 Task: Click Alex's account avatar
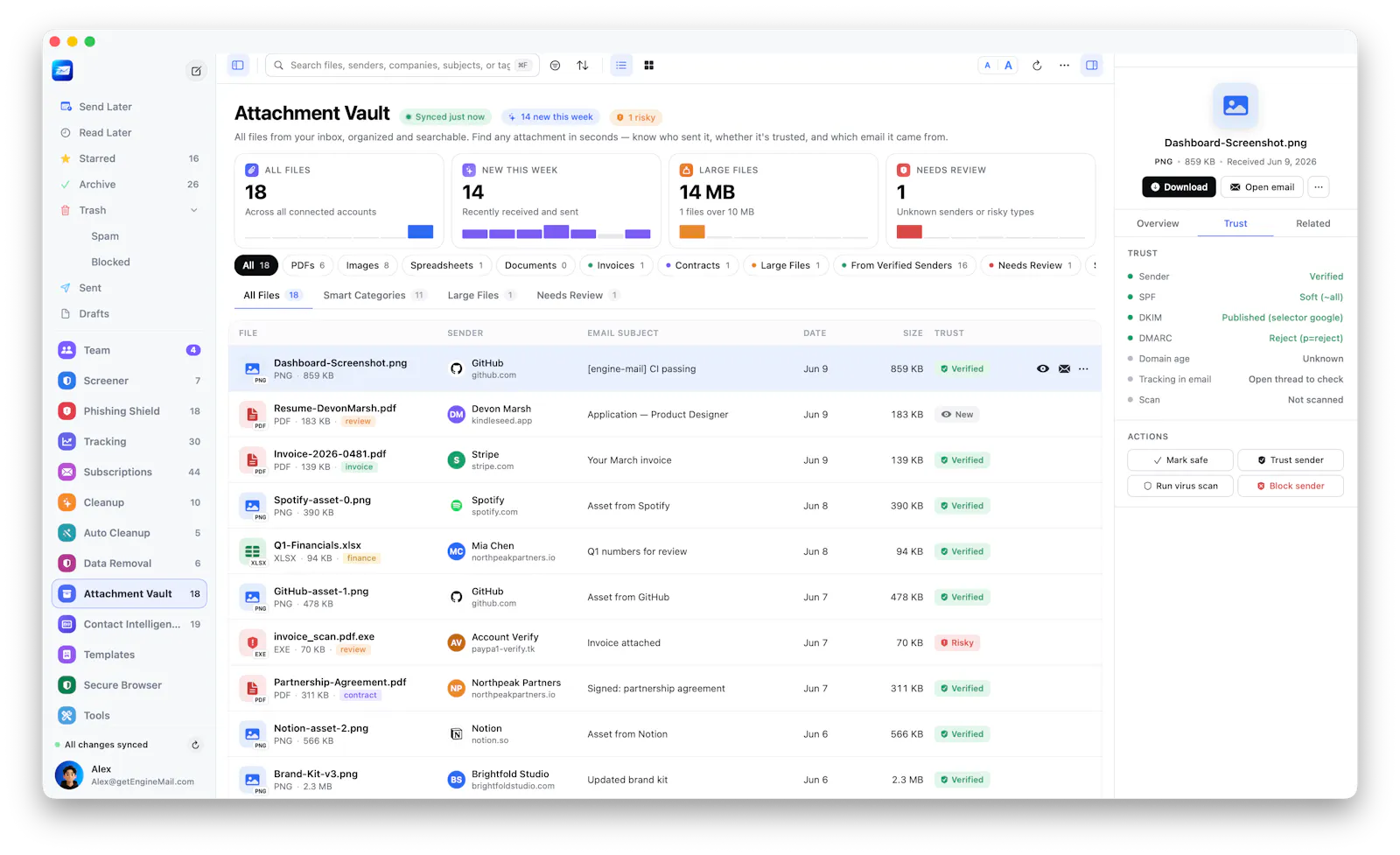tap(69, 775)
